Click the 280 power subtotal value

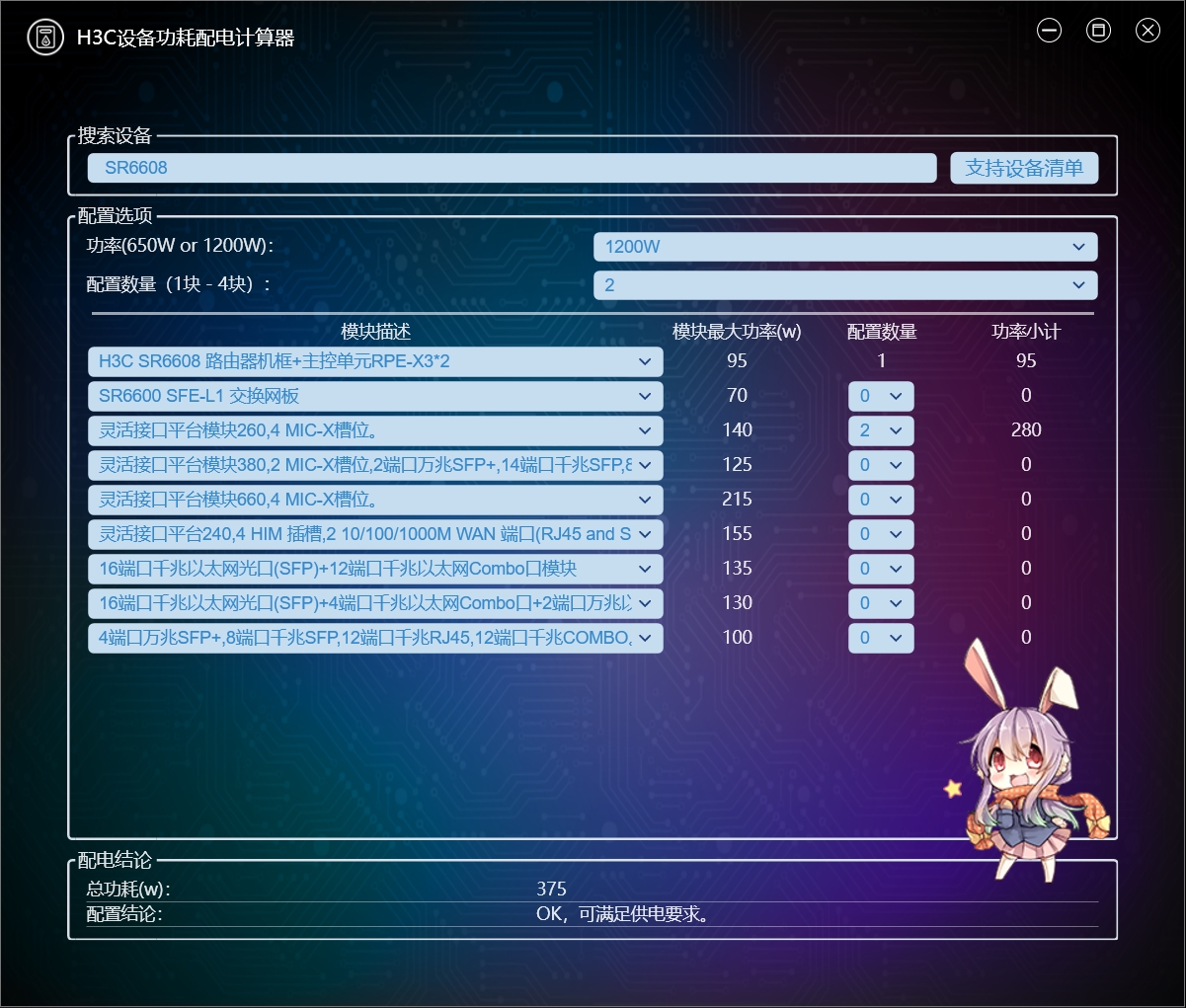1026,429
